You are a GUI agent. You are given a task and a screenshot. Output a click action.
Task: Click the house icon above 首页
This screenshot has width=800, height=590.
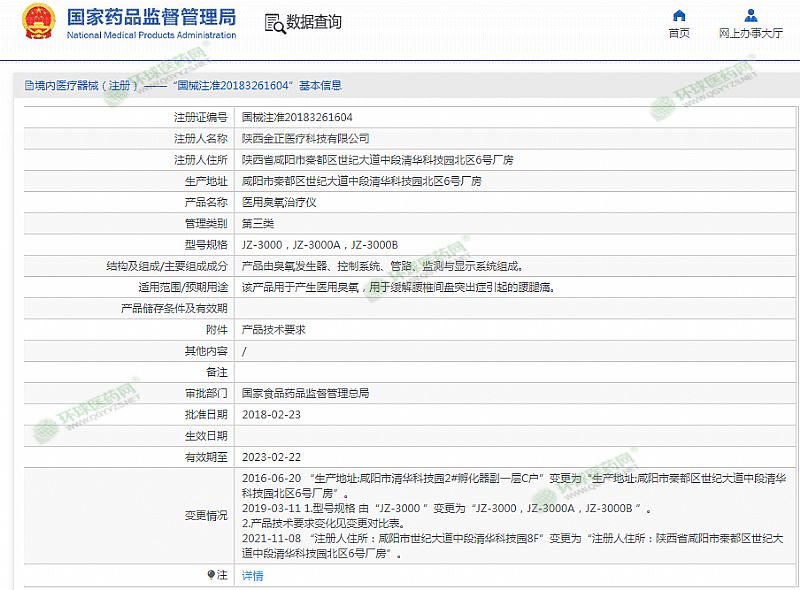(679, 15)
